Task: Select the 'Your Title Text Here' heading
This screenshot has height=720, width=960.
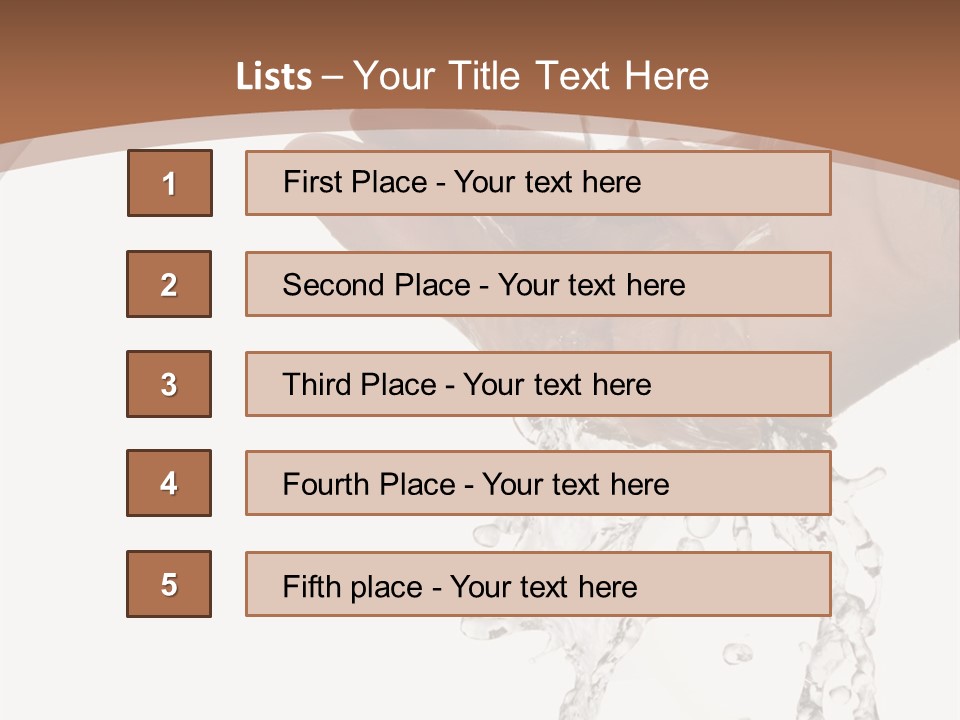Action: pyautogui.click(x=531, y=76)
